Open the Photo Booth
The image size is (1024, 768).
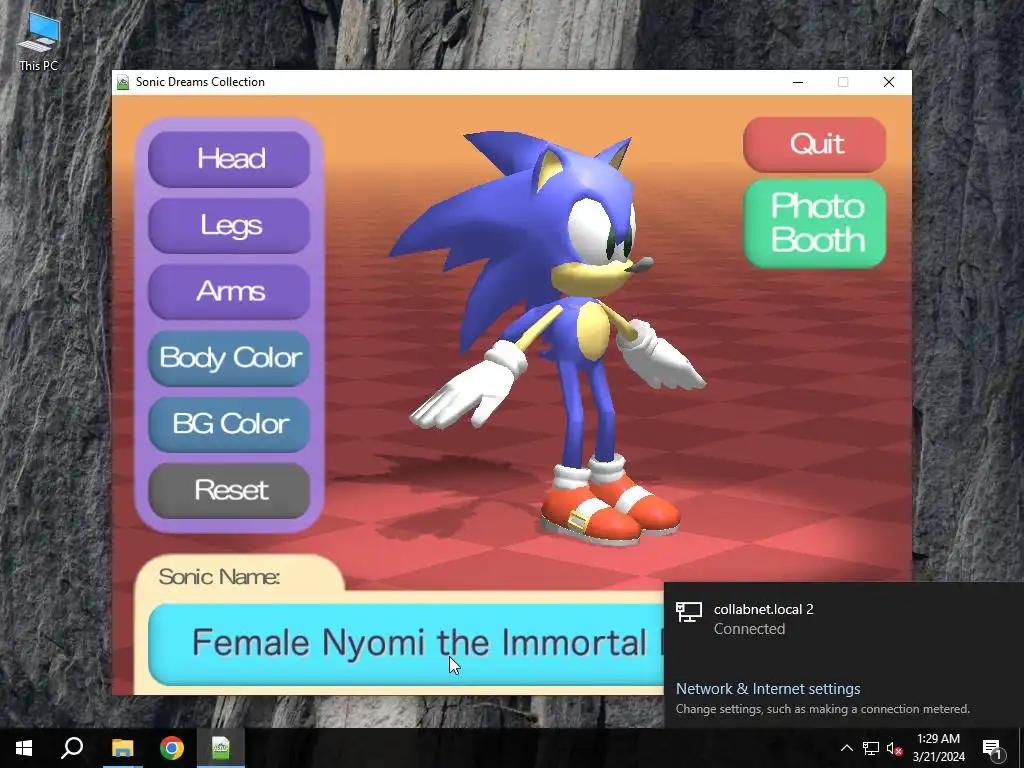pos(814,224)
